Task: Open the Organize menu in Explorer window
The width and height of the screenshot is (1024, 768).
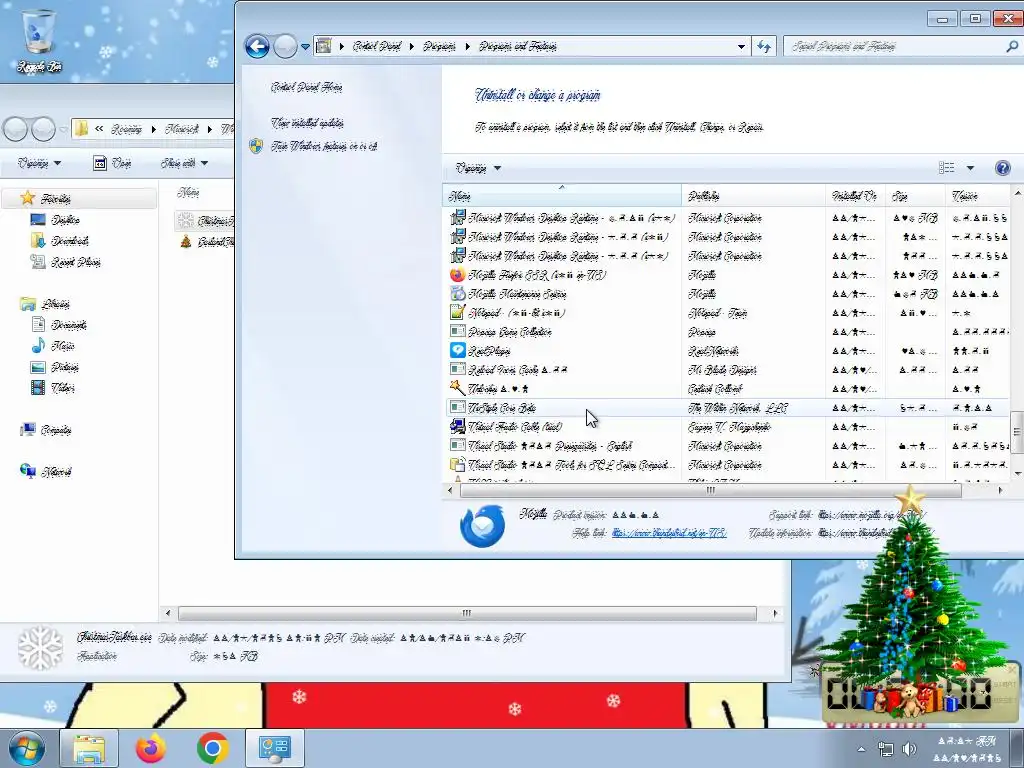Action: 39,163
